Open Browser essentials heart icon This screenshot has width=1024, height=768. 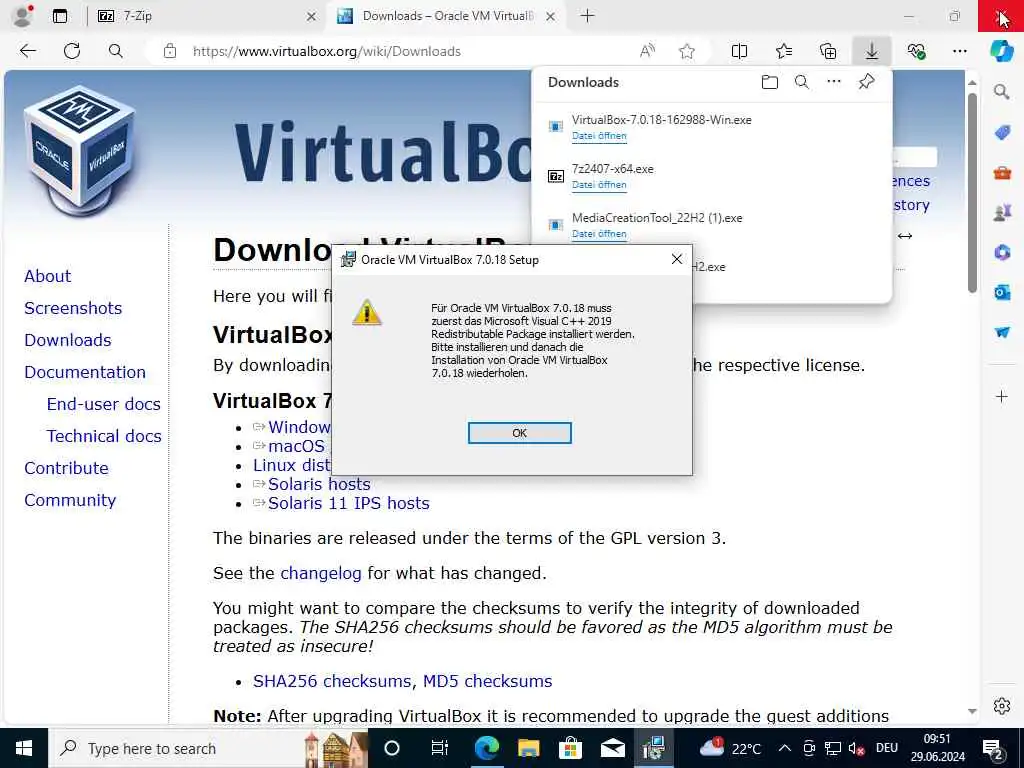[x=916, y=51]
